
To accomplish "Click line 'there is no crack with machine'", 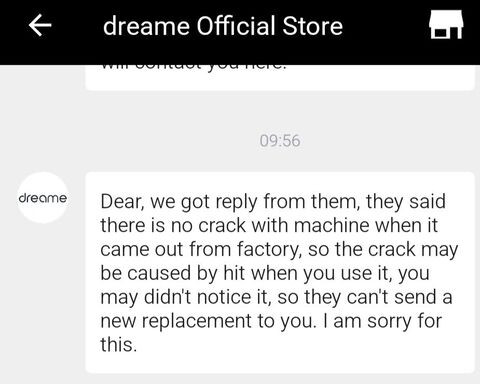I will point(269,225).
